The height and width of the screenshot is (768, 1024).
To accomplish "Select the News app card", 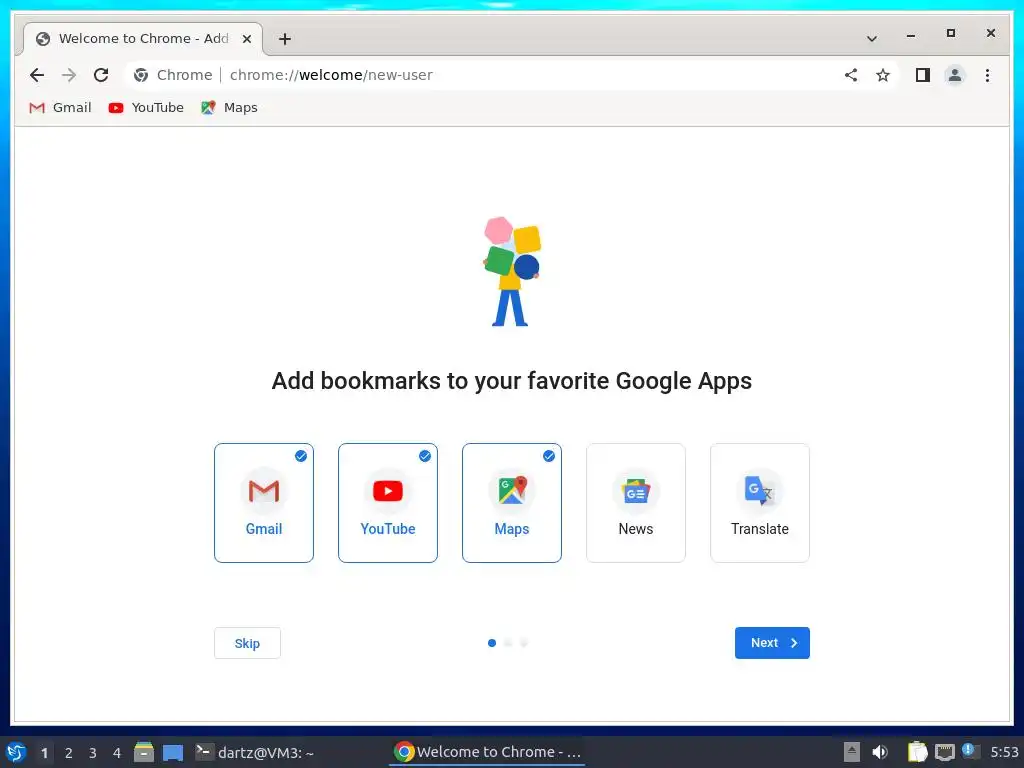I will pyautogui.click(x=636, y=503).
